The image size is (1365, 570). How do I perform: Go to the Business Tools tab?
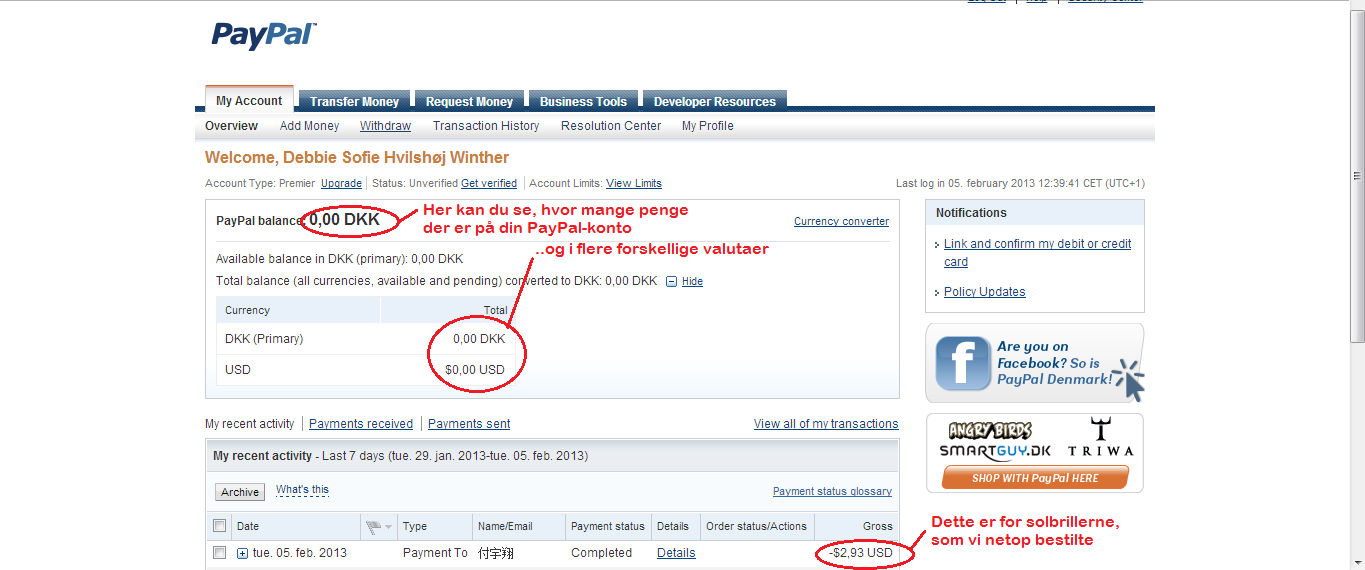[x=583, y=101]
